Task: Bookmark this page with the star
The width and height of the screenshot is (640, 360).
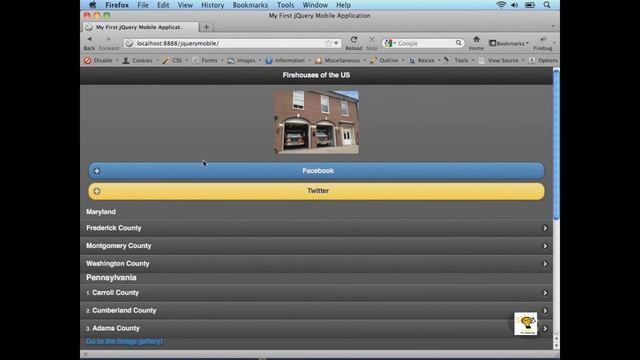Action: click(x=328, y=43)
